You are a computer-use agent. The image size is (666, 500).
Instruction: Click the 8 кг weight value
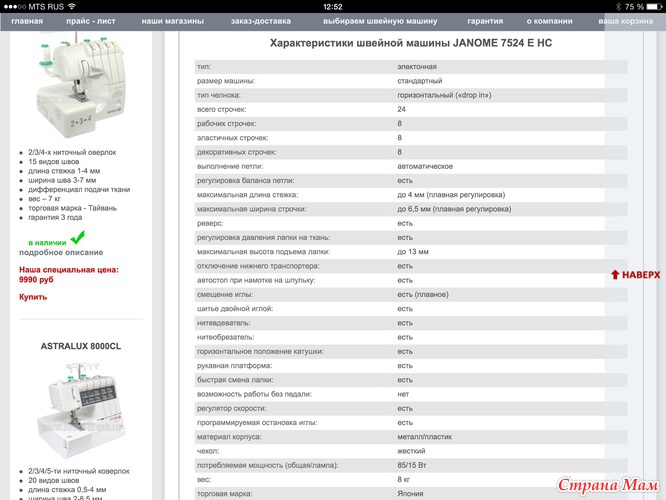(x=404, y=479)
